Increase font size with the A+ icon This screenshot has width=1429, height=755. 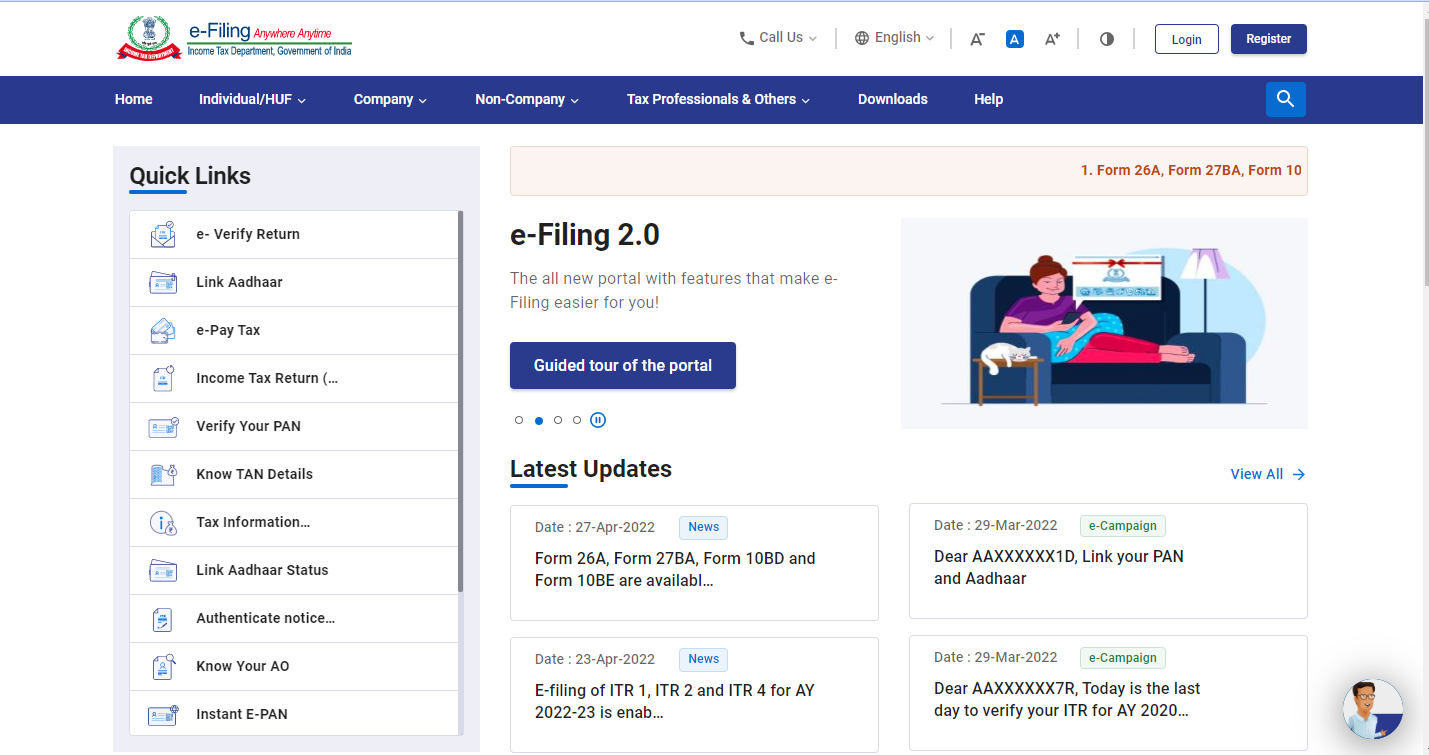point(1052,39)
